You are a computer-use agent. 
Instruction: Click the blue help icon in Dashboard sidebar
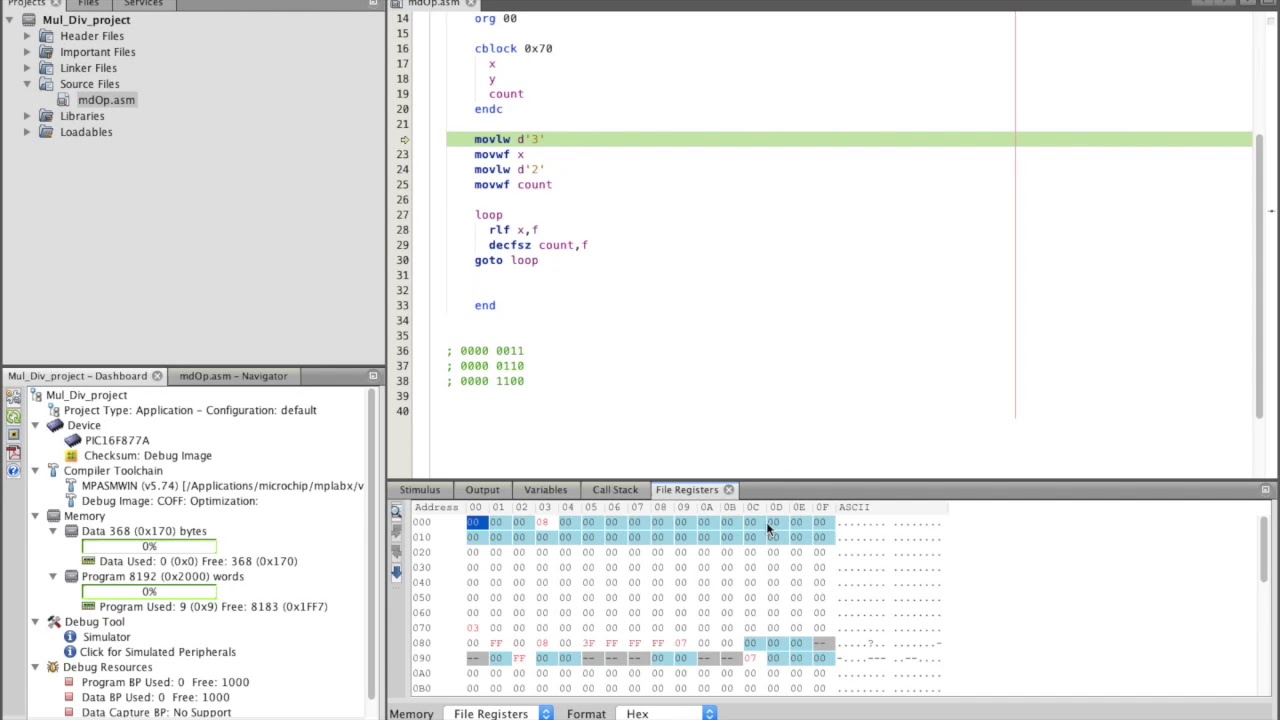pos(13,470)
